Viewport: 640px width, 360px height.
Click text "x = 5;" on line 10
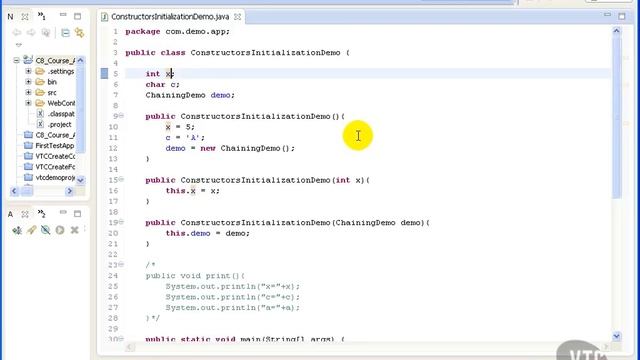pos(180,127)
